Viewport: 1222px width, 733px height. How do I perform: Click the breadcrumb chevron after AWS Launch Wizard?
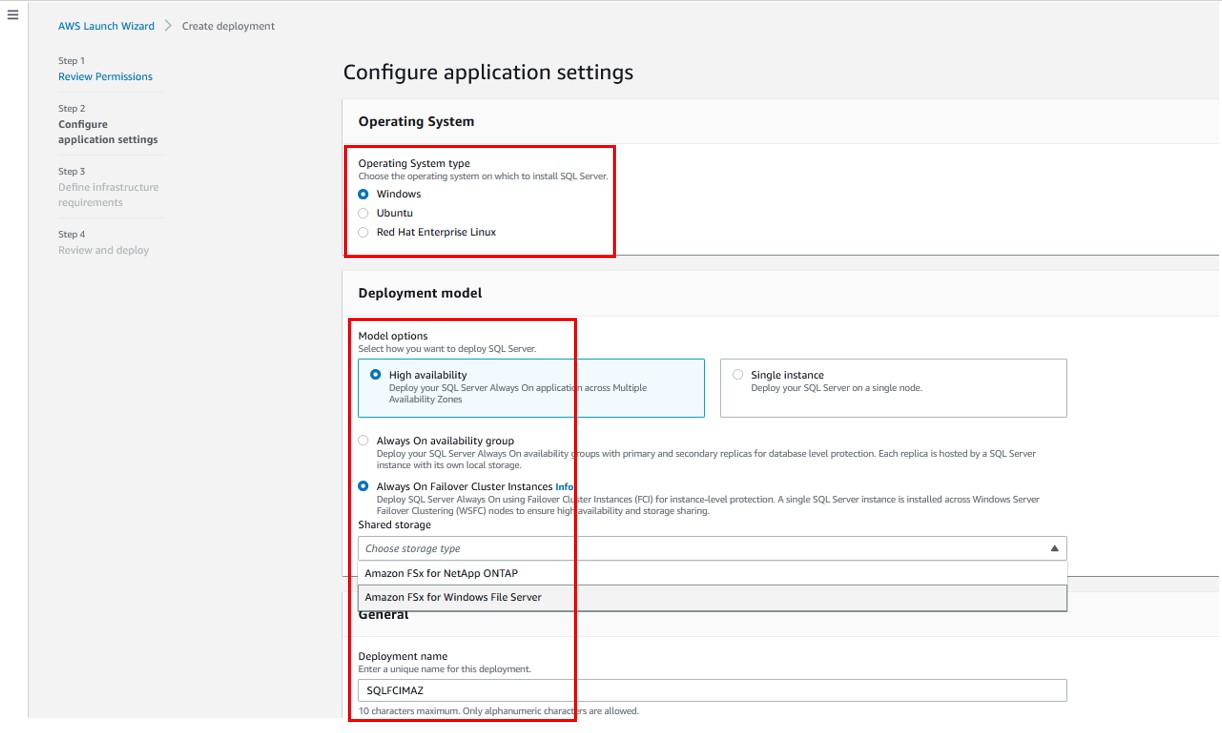(x=168, y=26)
